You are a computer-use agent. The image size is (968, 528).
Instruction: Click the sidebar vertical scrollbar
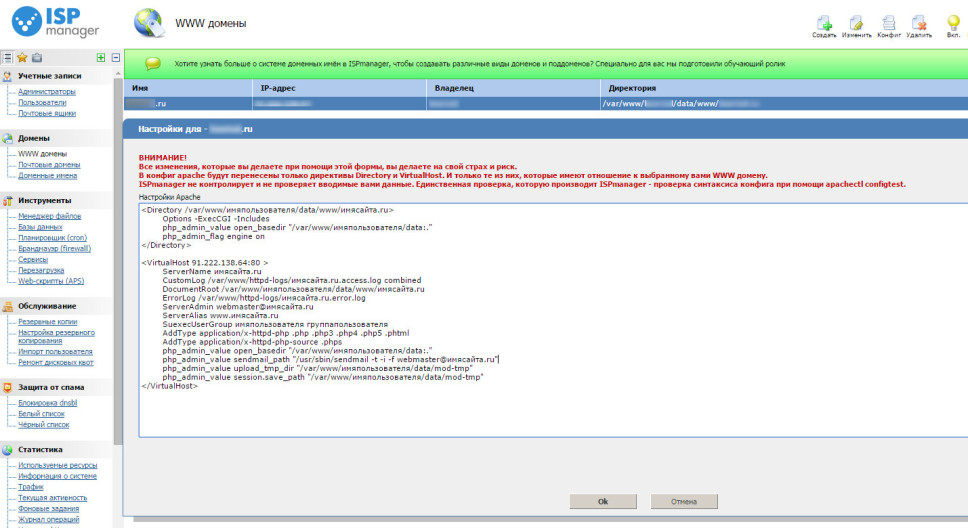[118, 259]
